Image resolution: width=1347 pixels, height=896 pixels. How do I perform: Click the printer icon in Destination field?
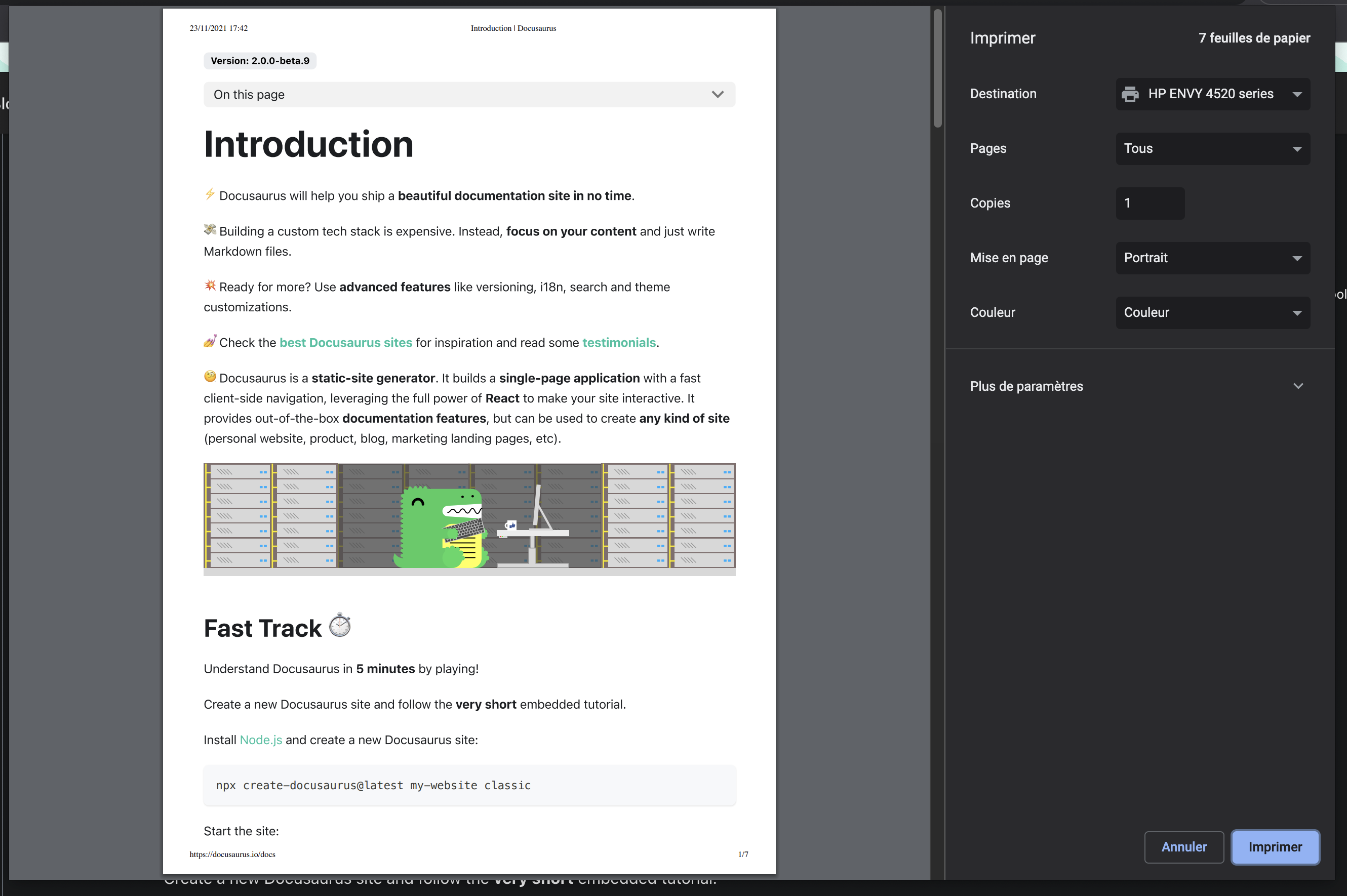(x=1130, y=94)
